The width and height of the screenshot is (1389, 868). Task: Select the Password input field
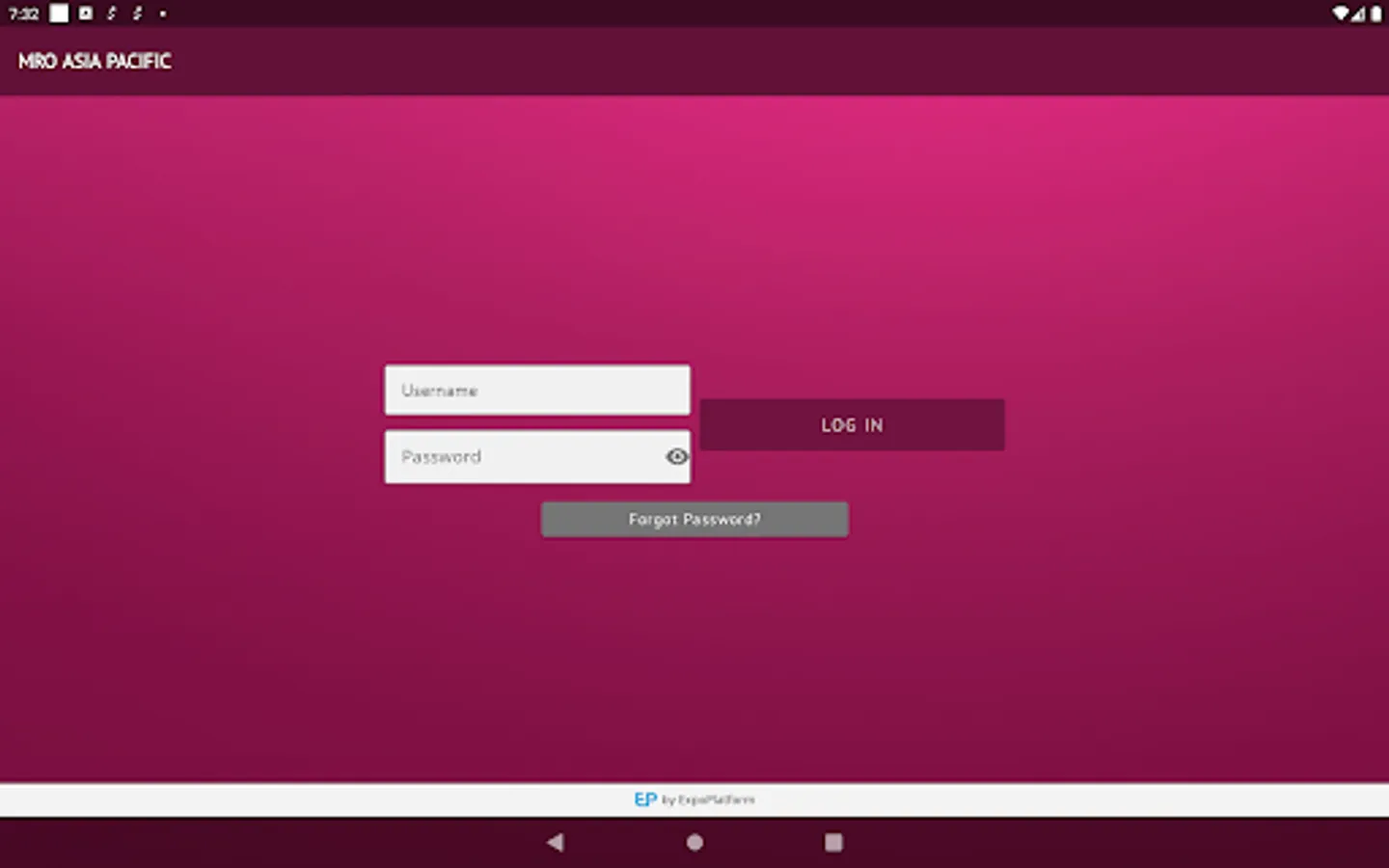537,456
